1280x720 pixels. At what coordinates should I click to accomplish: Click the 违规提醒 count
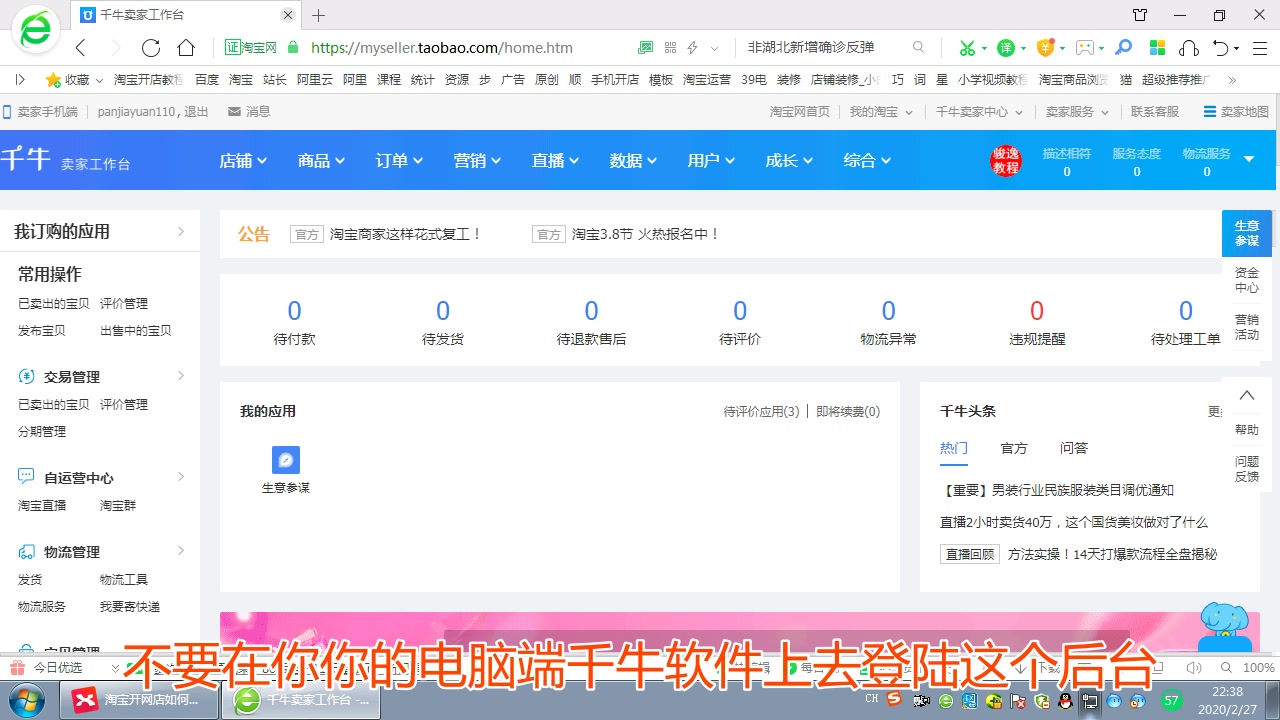coord(1037,311)
